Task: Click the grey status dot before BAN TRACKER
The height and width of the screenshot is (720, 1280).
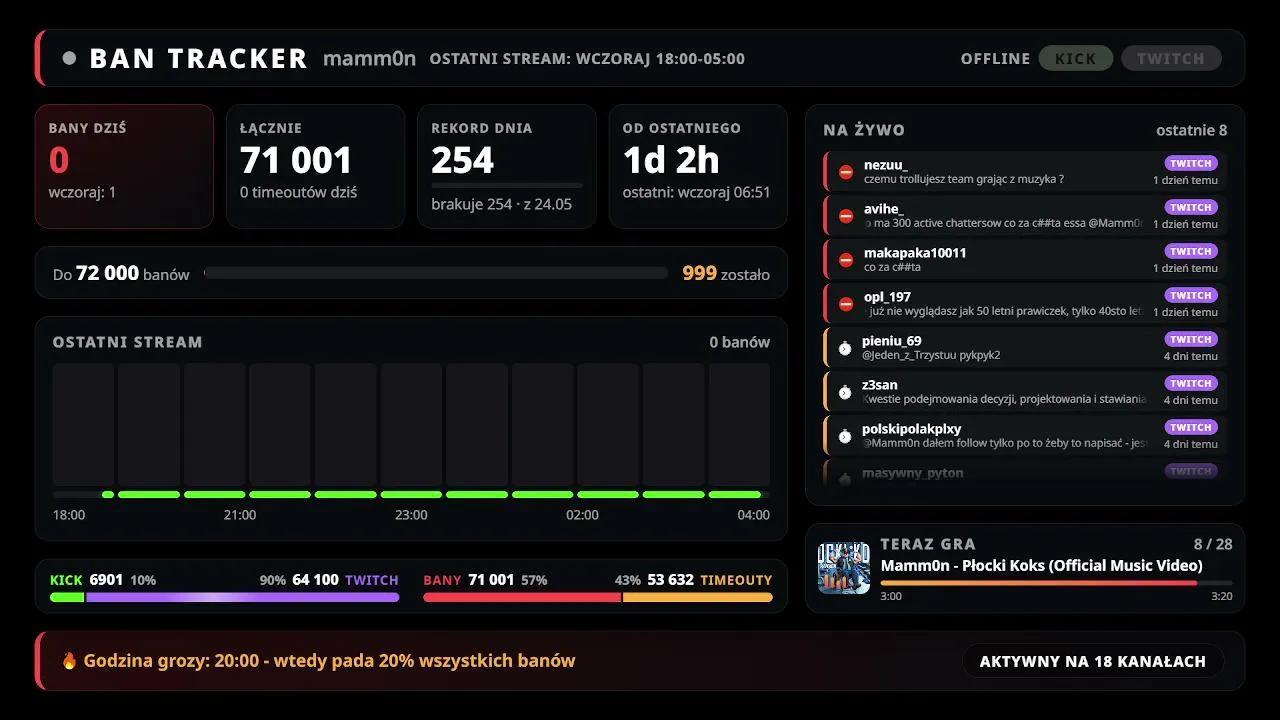Action: [69, 58]
